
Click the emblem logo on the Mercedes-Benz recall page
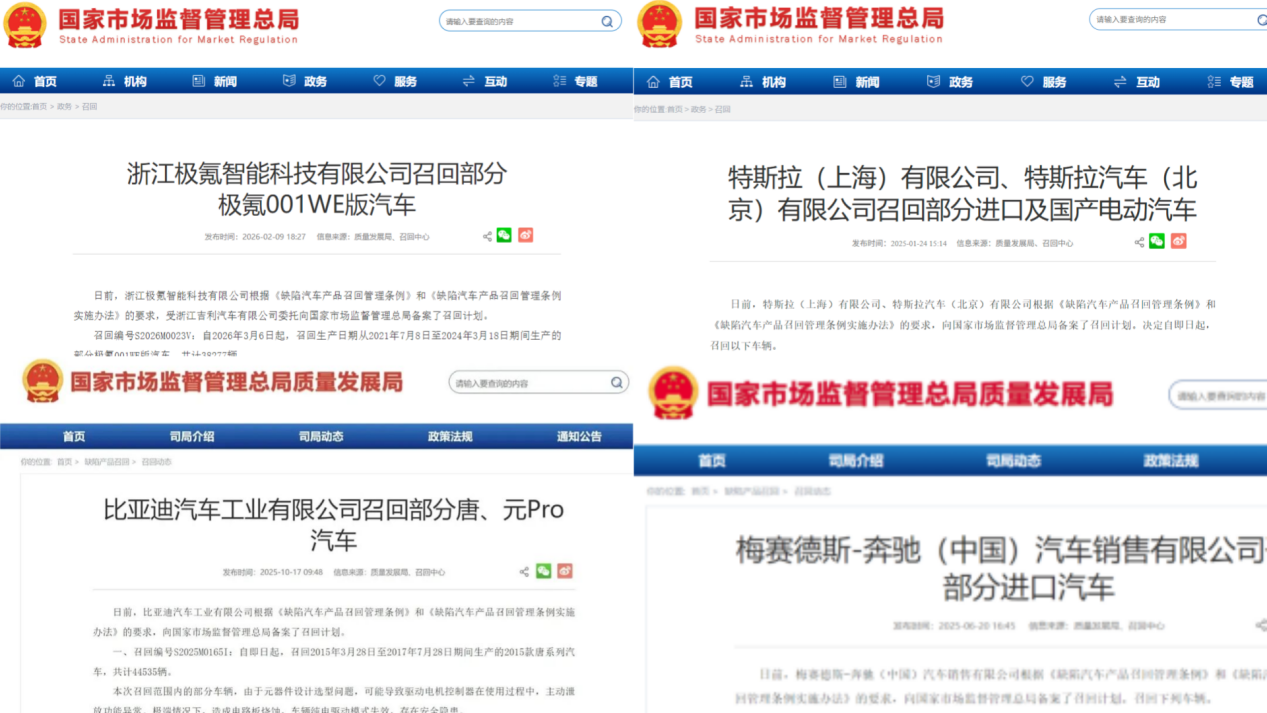coord(673,392)
